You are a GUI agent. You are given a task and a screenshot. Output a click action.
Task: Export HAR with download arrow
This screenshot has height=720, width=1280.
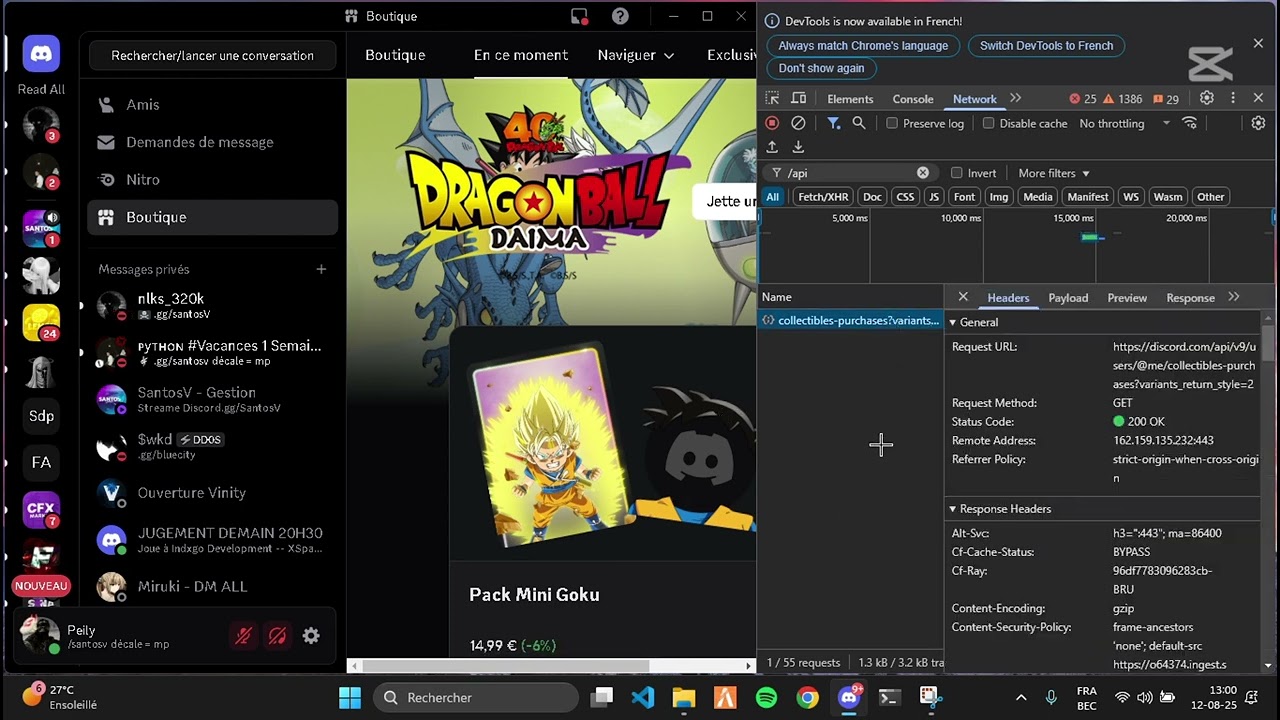tap(798, 147)
